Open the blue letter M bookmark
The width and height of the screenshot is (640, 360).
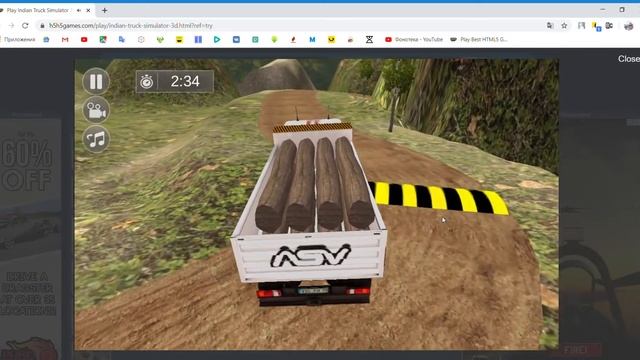pos(312,40)
